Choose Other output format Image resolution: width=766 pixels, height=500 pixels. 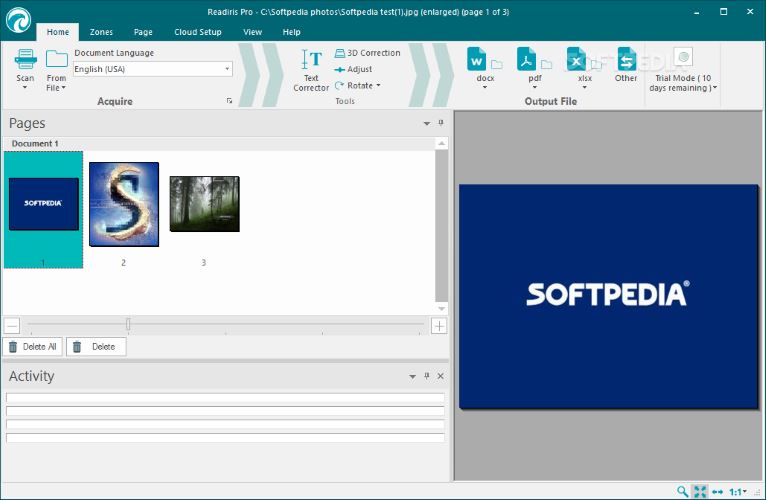626,65
